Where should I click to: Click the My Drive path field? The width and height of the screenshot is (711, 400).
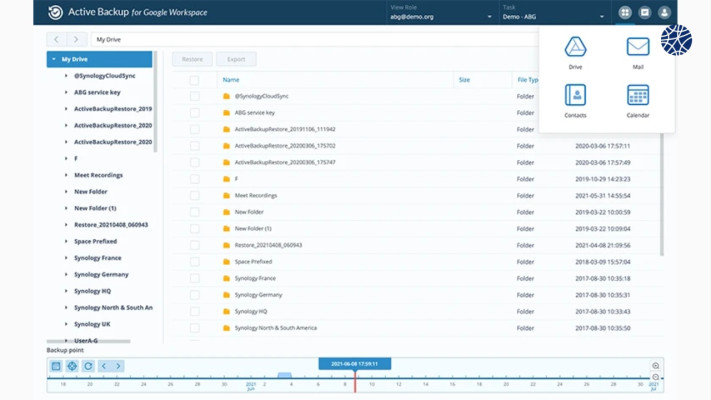315,39
